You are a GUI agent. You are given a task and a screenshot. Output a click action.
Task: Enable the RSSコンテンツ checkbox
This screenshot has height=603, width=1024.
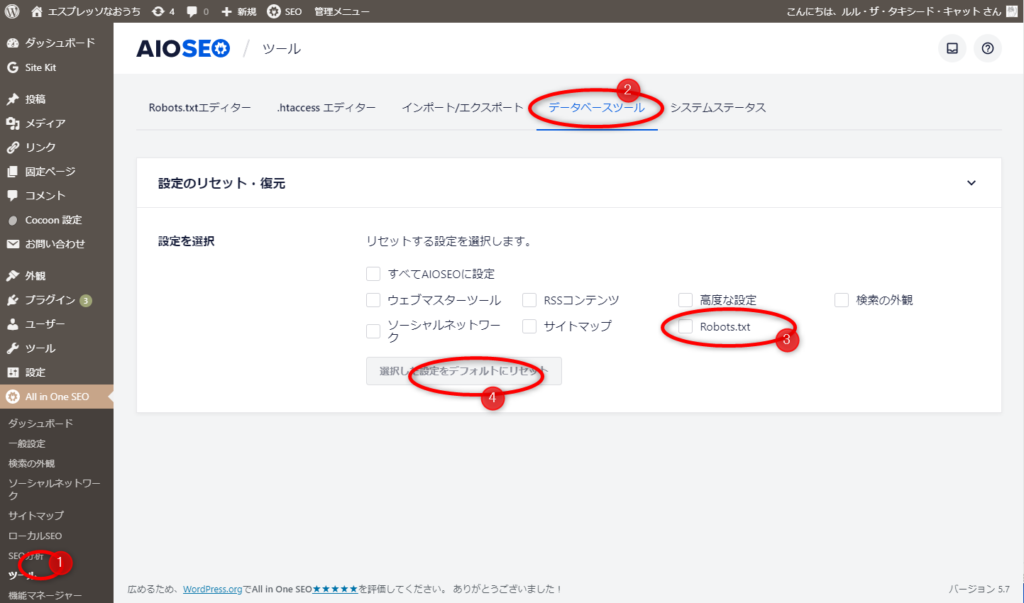[x=529, y=300]
